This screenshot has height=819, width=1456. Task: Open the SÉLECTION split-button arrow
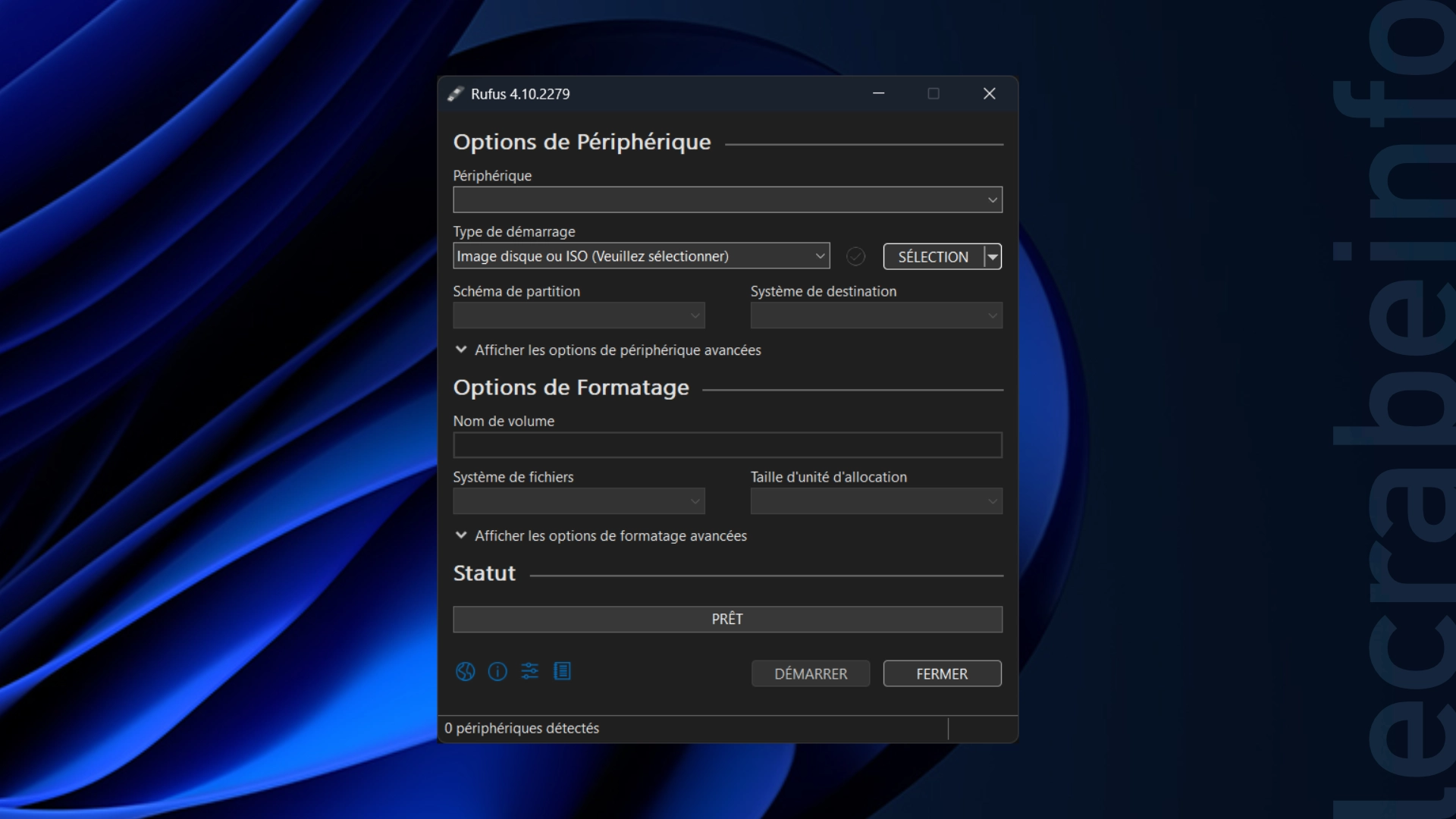click(x=993, y=256)
